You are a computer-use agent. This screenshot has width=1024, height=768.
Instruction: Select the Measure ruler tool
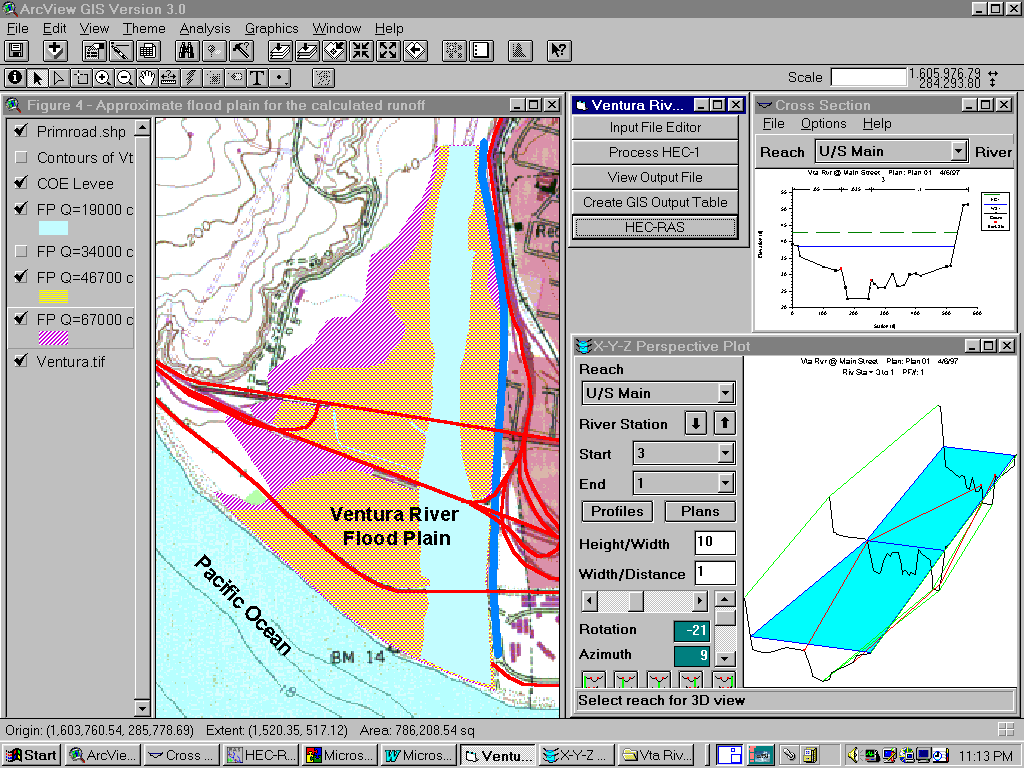tap(168, 78)
